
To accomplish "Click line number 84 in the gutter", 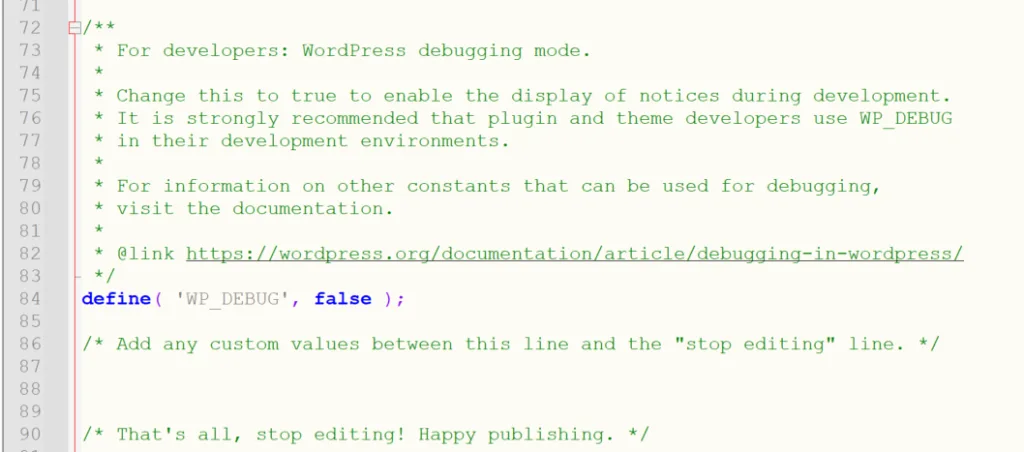I will click(30, 299).
